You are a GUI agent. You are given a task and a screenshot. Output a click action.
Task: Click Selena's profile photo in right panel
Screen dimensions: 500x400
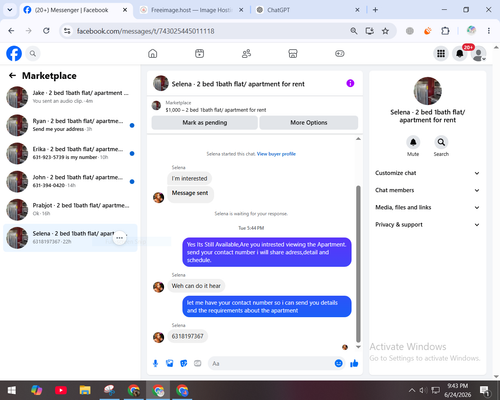[x=428, y=91]
